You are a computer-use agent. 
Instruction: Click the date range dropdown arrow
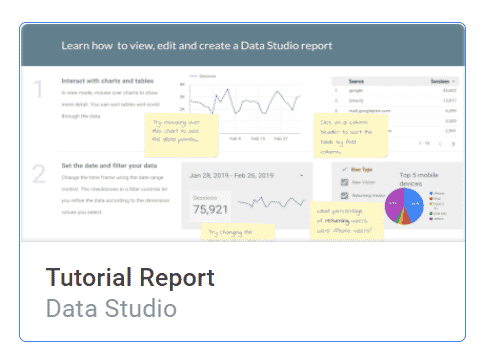point(301,176)
